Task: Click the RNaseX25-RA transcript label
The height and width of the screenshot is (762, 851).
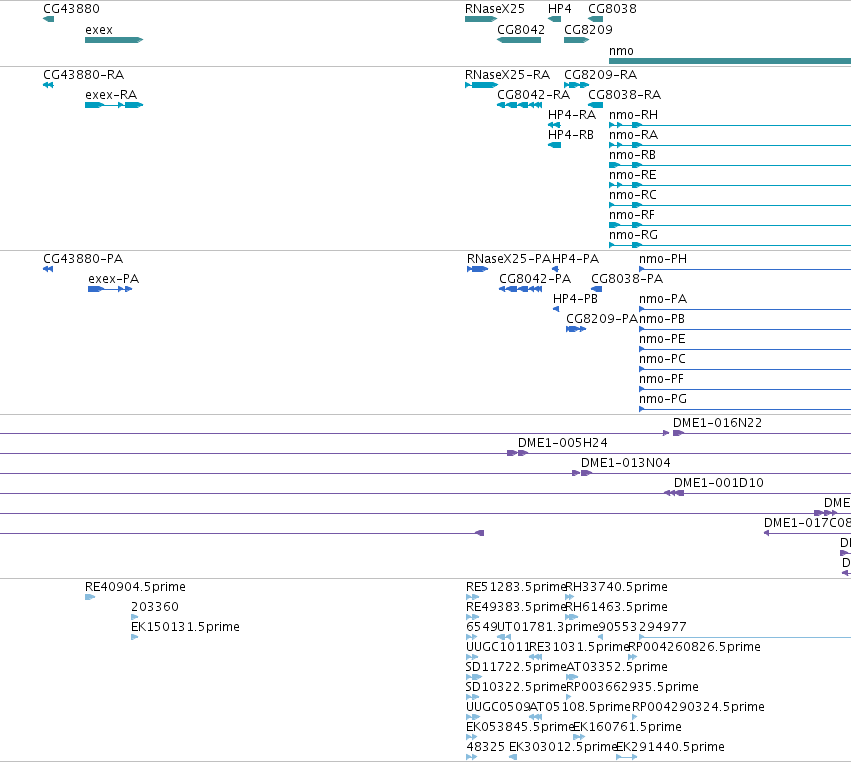Action: 507,75
